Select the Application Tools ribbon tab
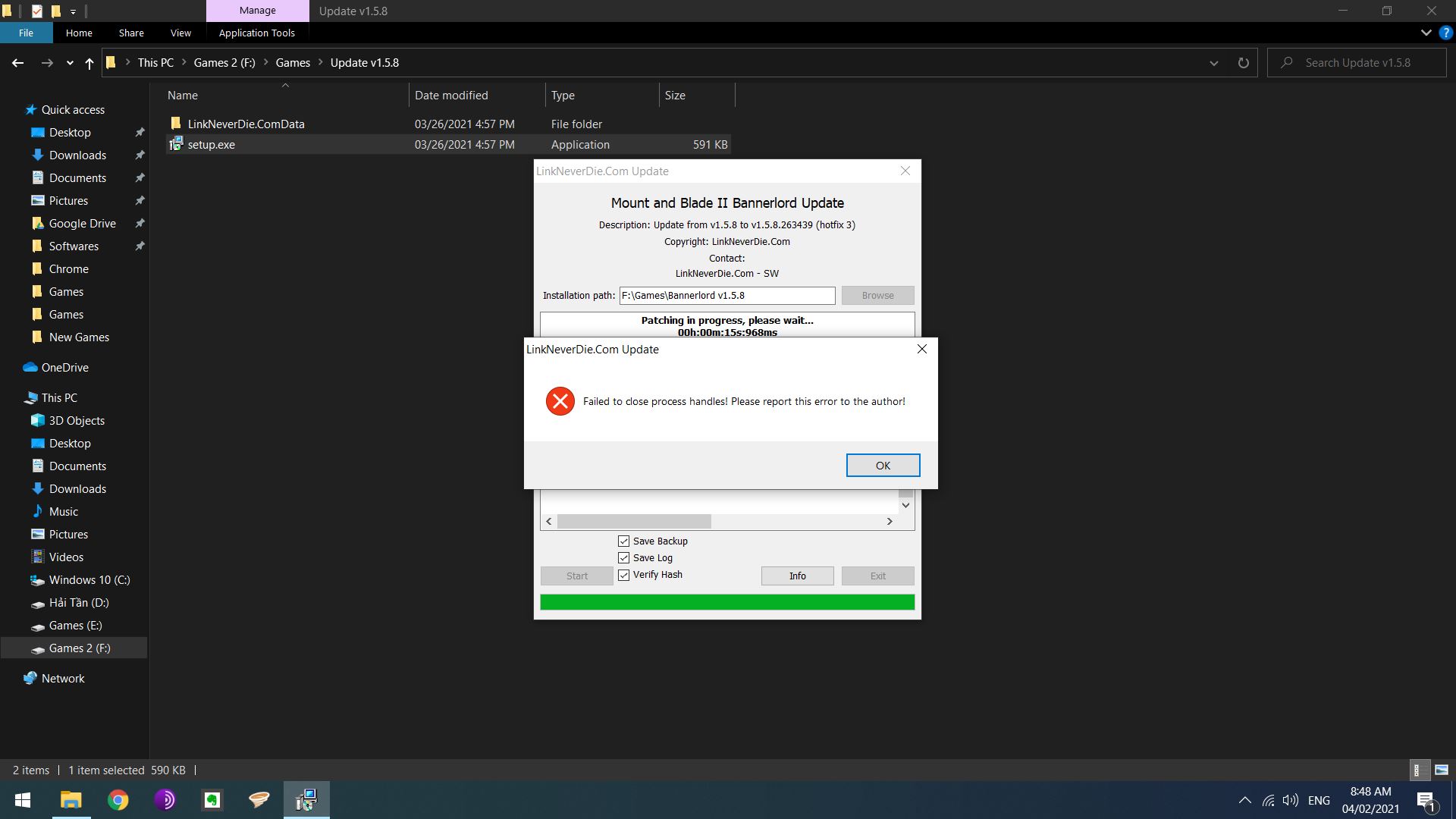 [256, 33]
